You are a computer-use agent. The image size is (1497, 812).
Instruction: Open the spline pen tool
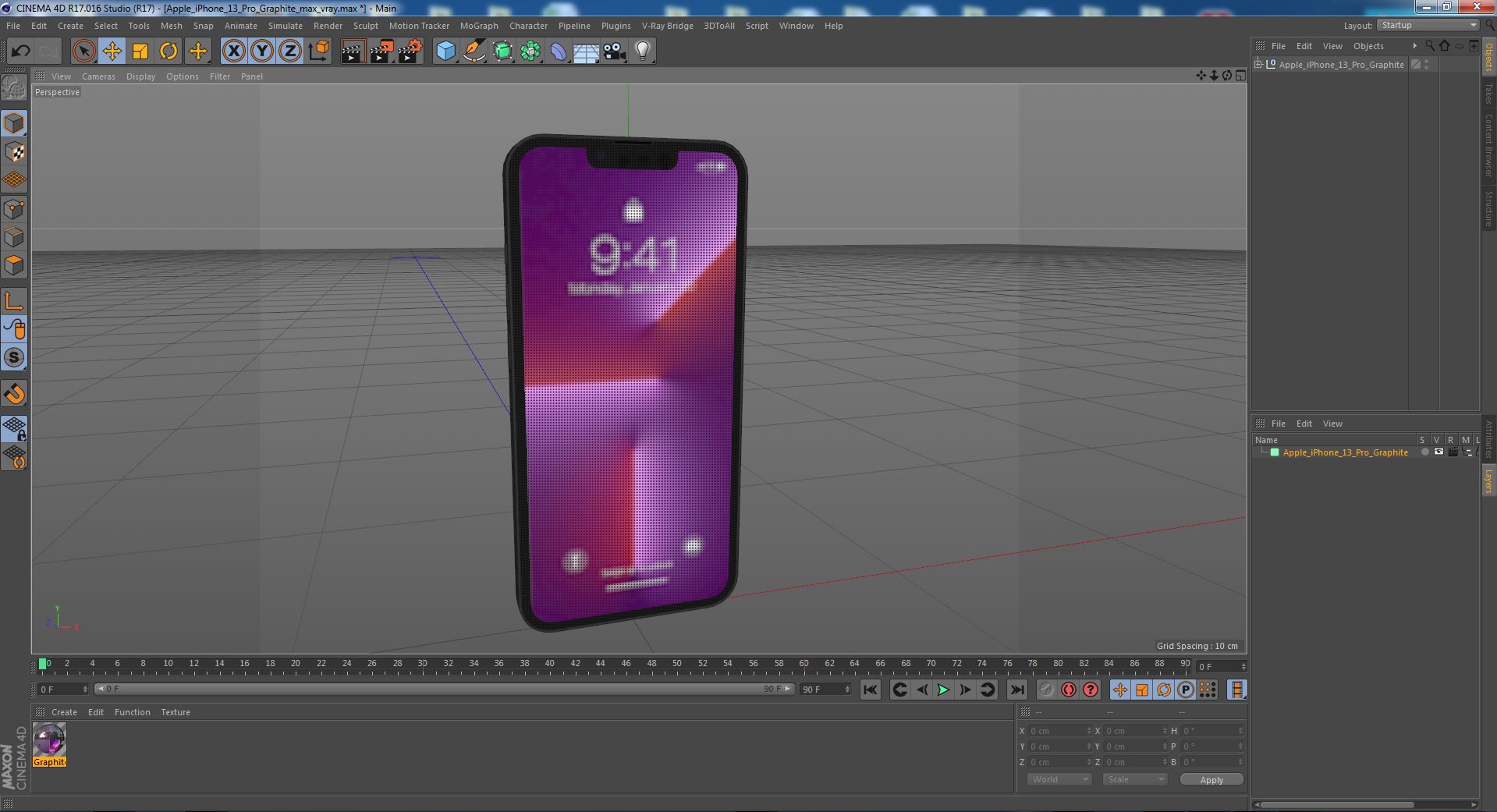coord(474,51)
